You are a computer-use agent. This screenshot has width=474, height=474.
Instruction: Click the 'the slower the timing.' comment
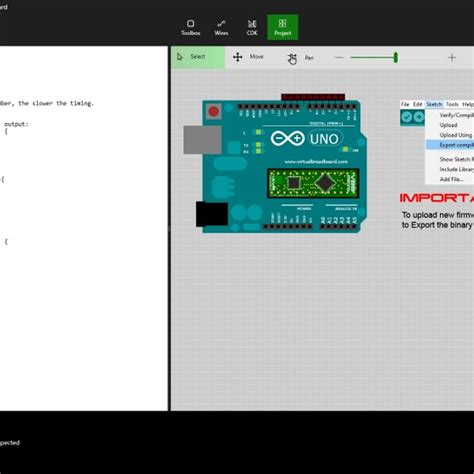pos(56,103)
